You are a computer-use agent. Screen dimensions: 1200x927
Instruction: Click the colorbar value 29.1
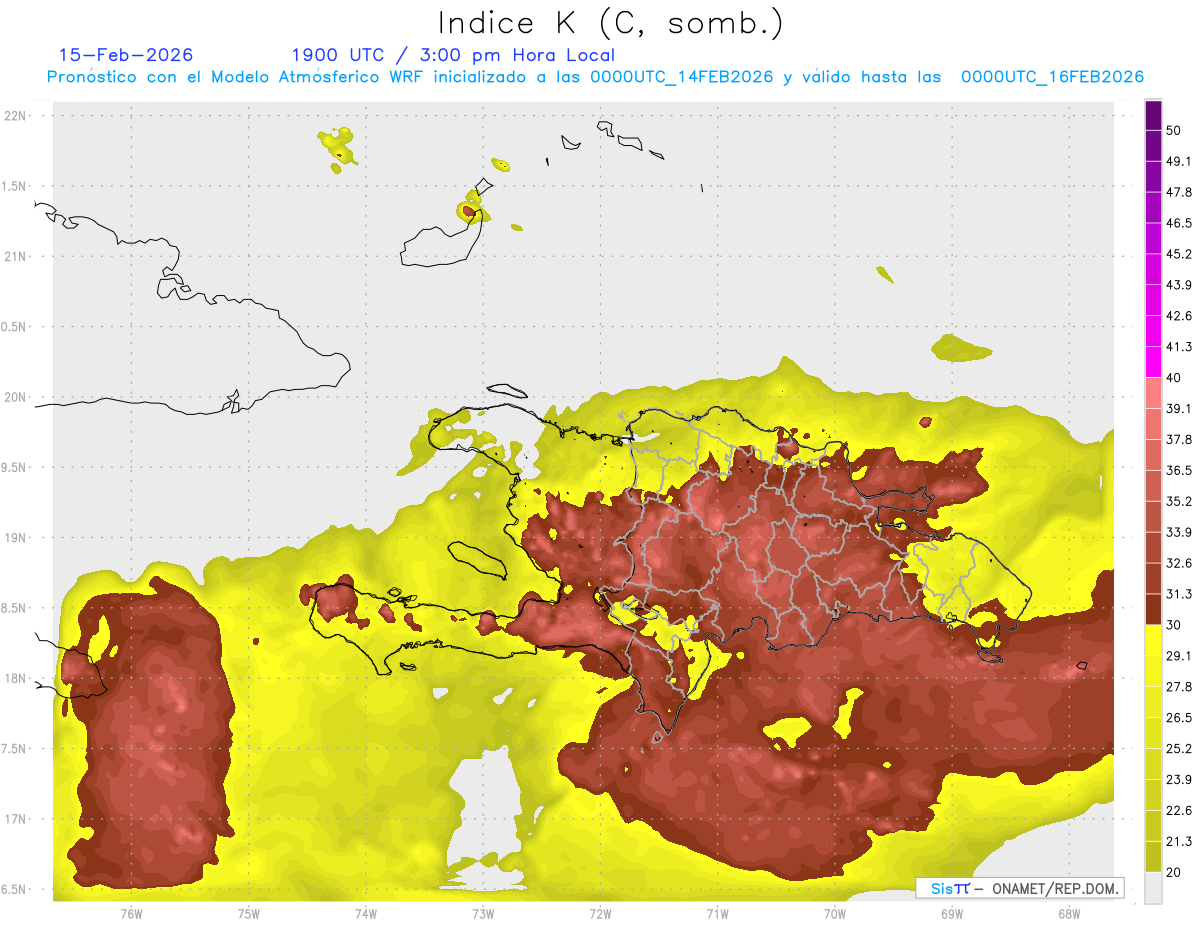tap(1179, 656)
